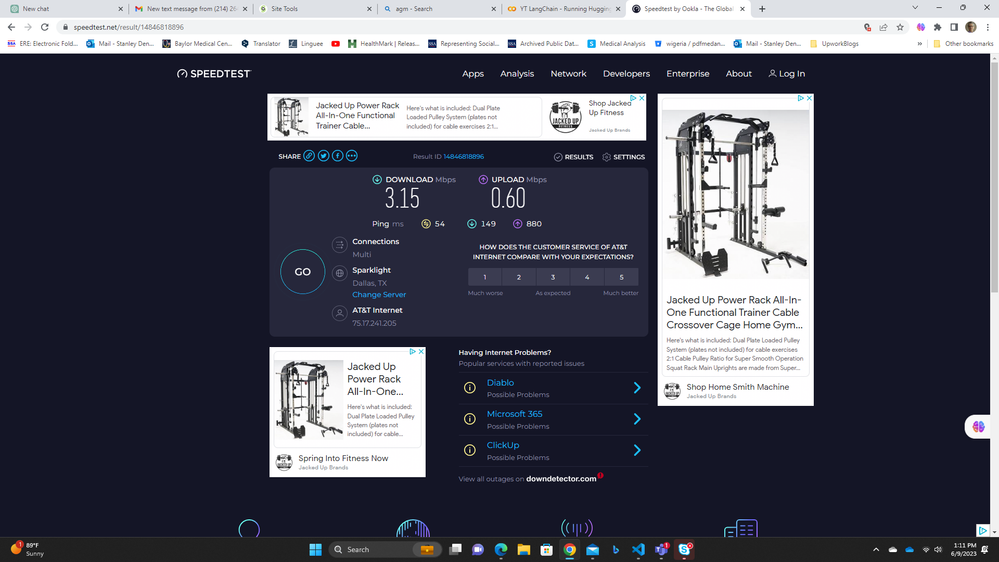The image size is (999, 562).
Task: Share result on Twitter
Action: [324, 156]
